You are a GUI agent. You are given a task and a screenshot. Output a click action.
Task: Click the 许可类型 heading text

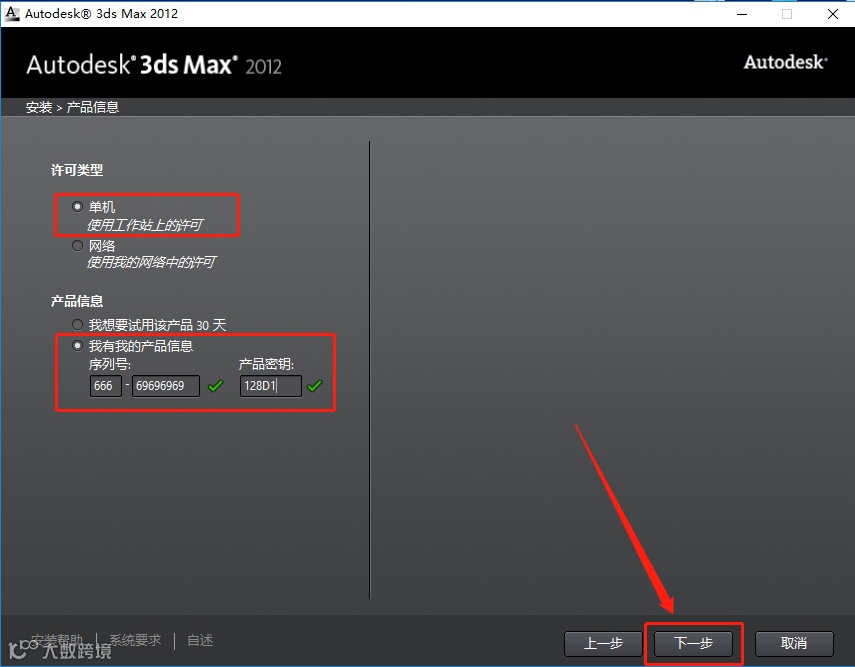(77, 170)
